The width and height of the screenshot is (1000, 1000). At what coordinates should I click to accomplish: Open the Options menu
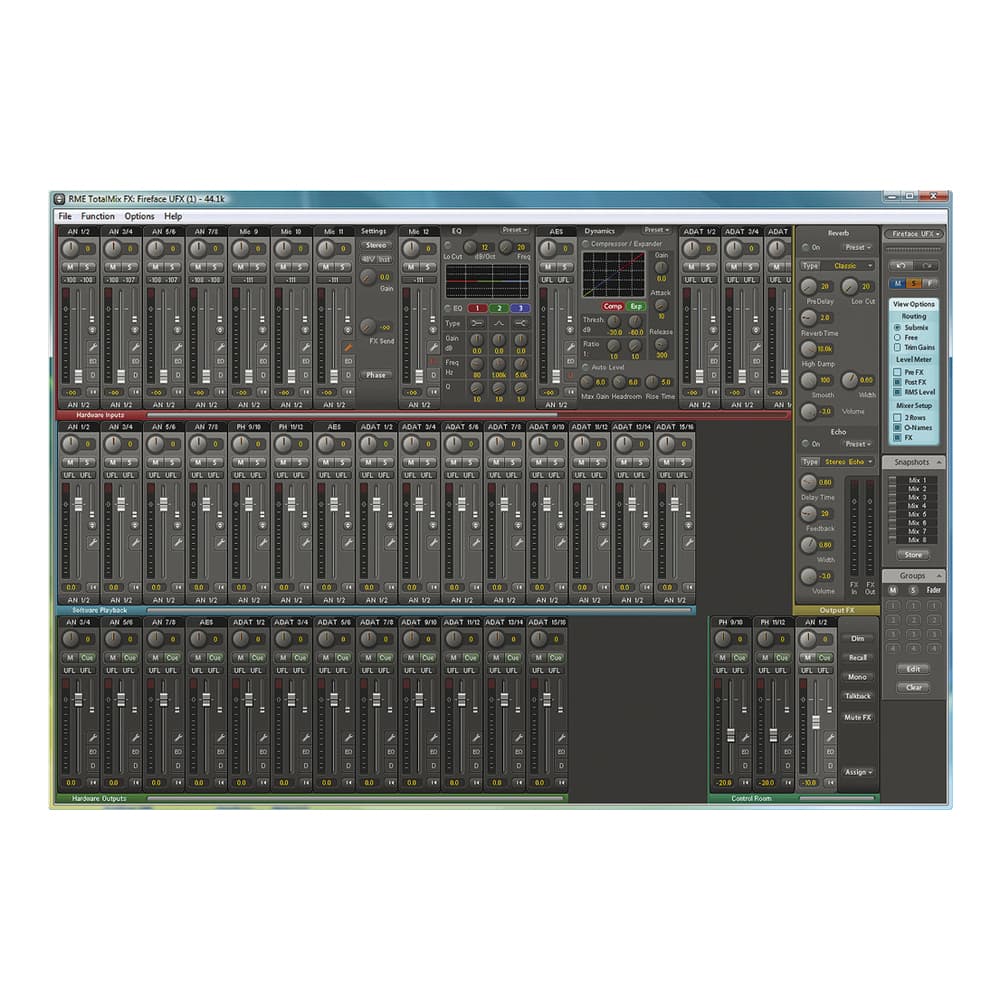[x=139, y=216]
